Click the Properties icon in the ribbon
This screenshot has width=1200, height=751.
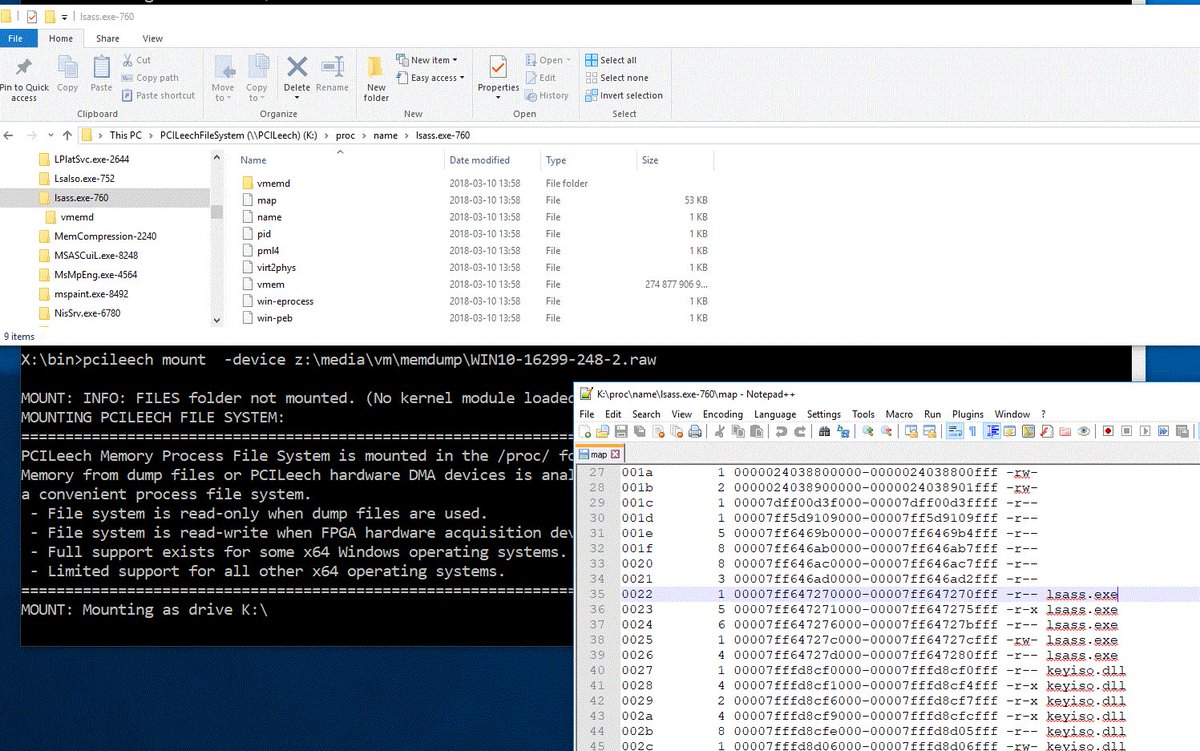497,67
